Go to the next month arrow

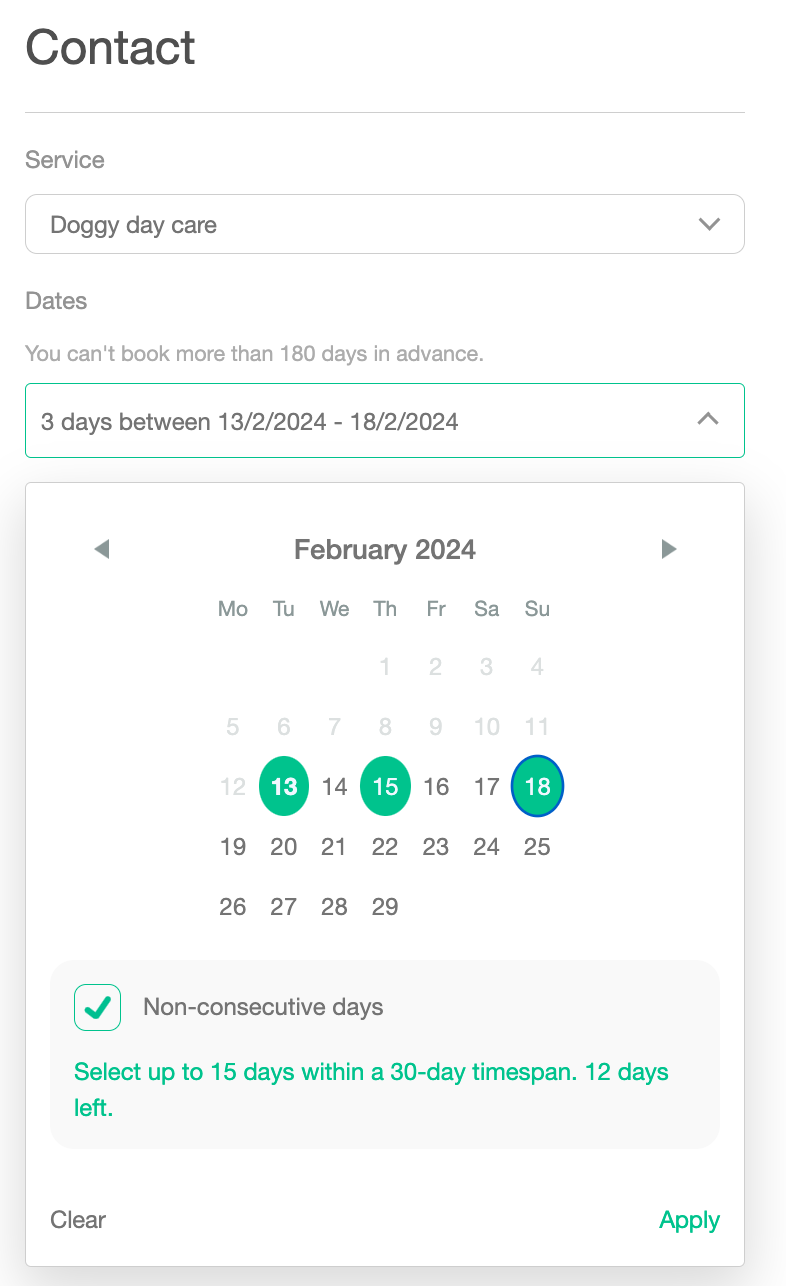click(x=669, y=549)
